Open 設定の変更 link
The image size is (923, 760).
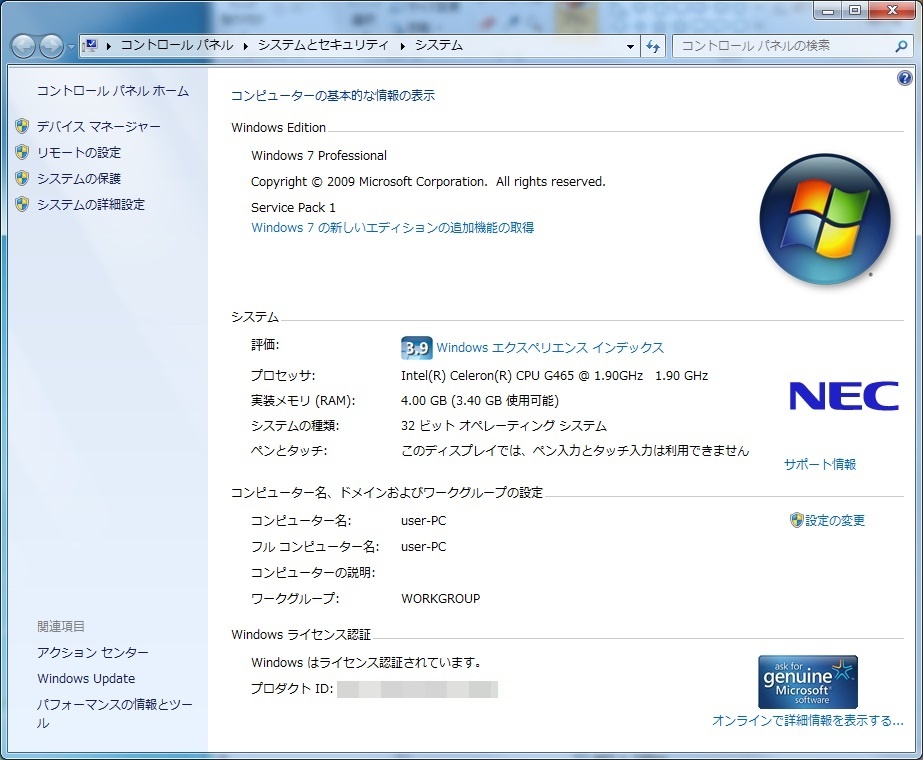[835, 520]
